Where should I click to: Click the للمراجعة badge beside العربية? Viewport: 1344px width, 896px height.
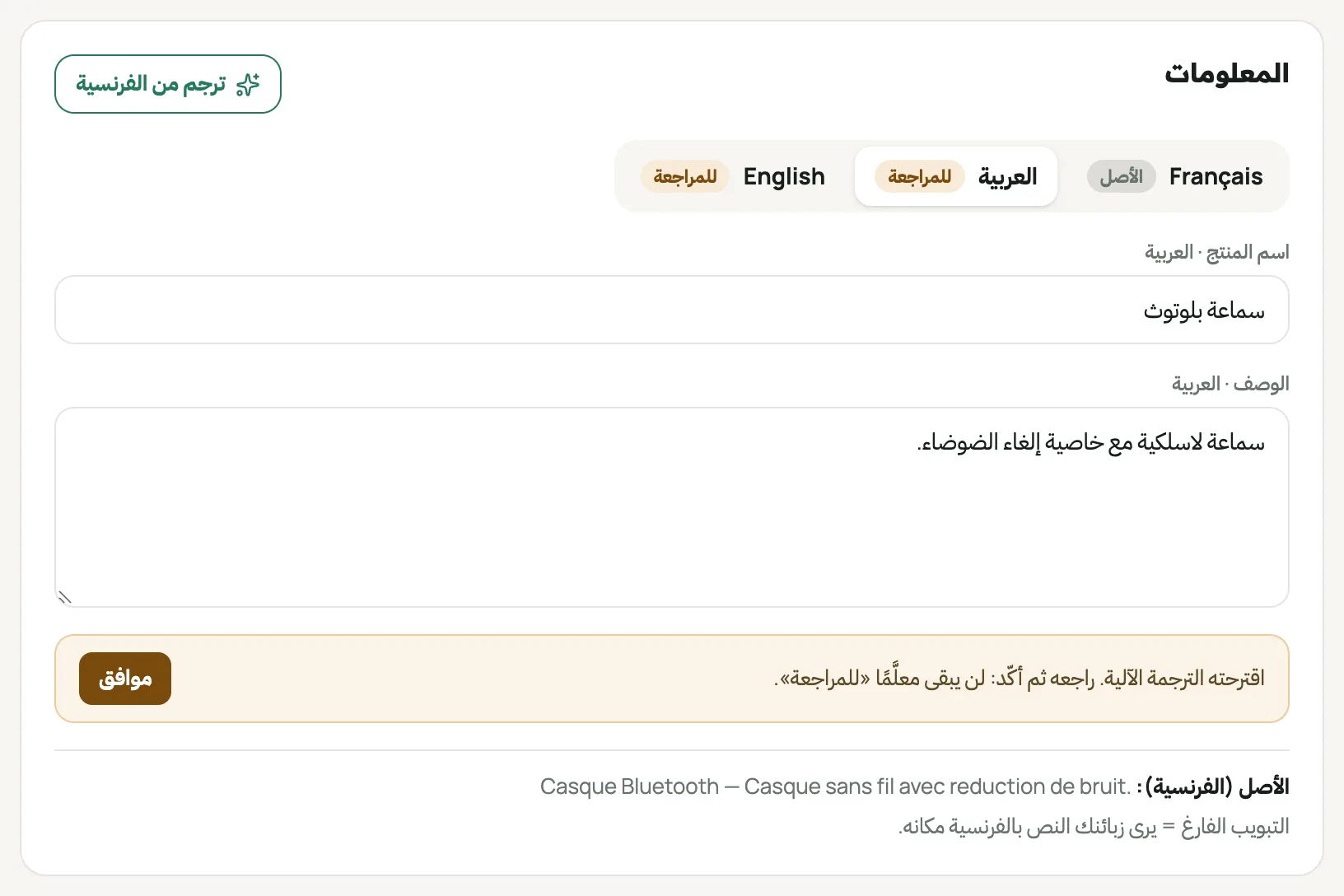[x=920, y=176]
